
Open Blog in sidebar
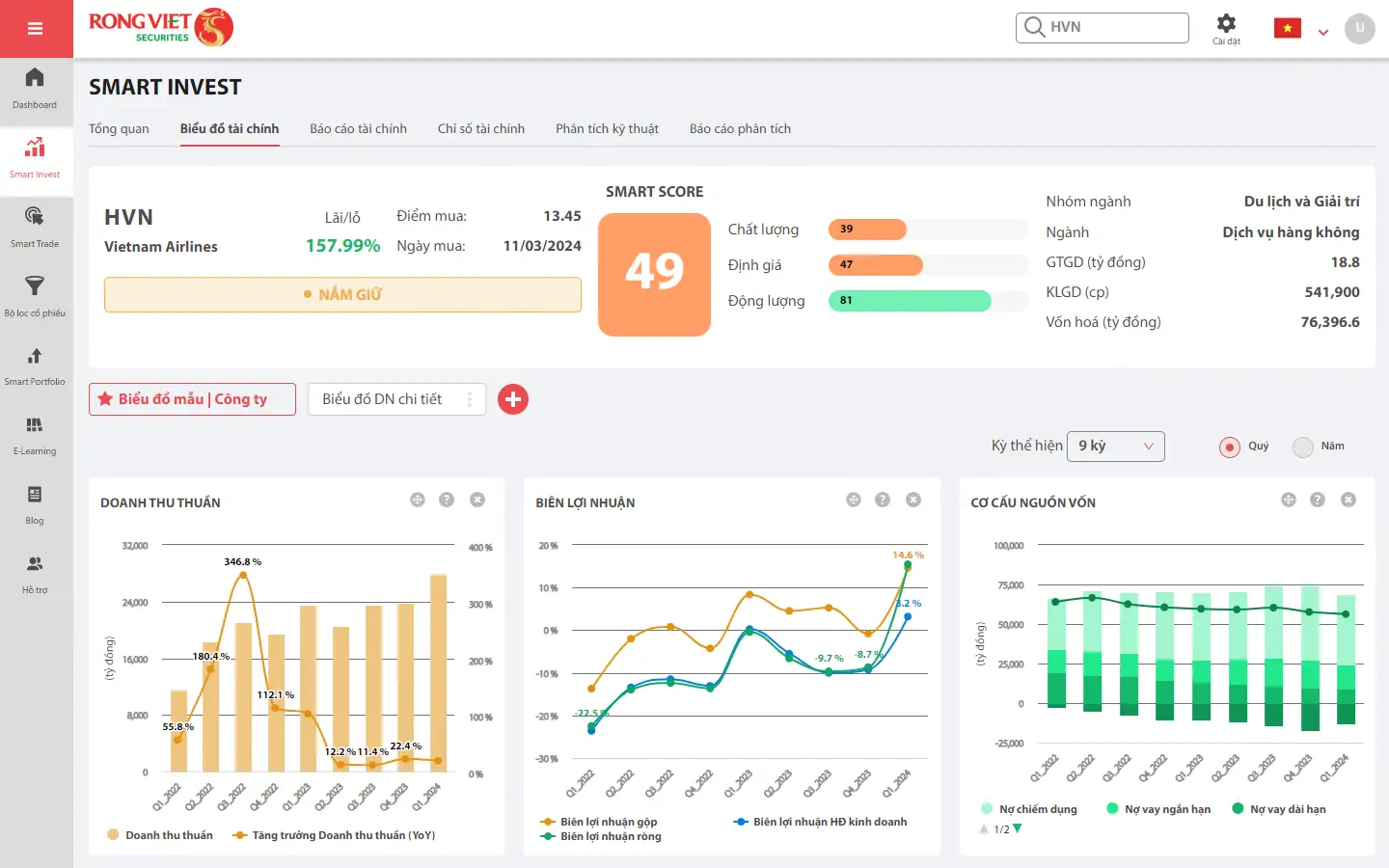pyautogui.click(x=35, y=505)
